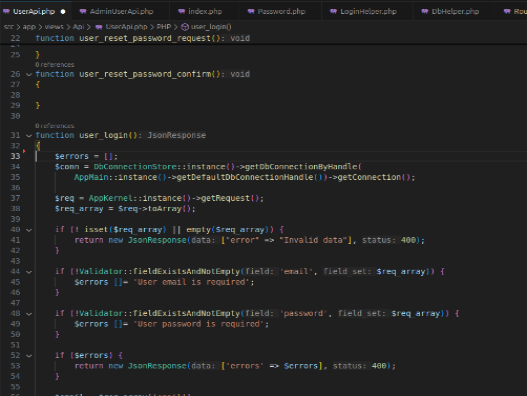Image resolution: width=527 pixels, height=396 pixels.
Task: Click the PHP icon on UserApi.php tab
Action: click(x=6, y=11)
